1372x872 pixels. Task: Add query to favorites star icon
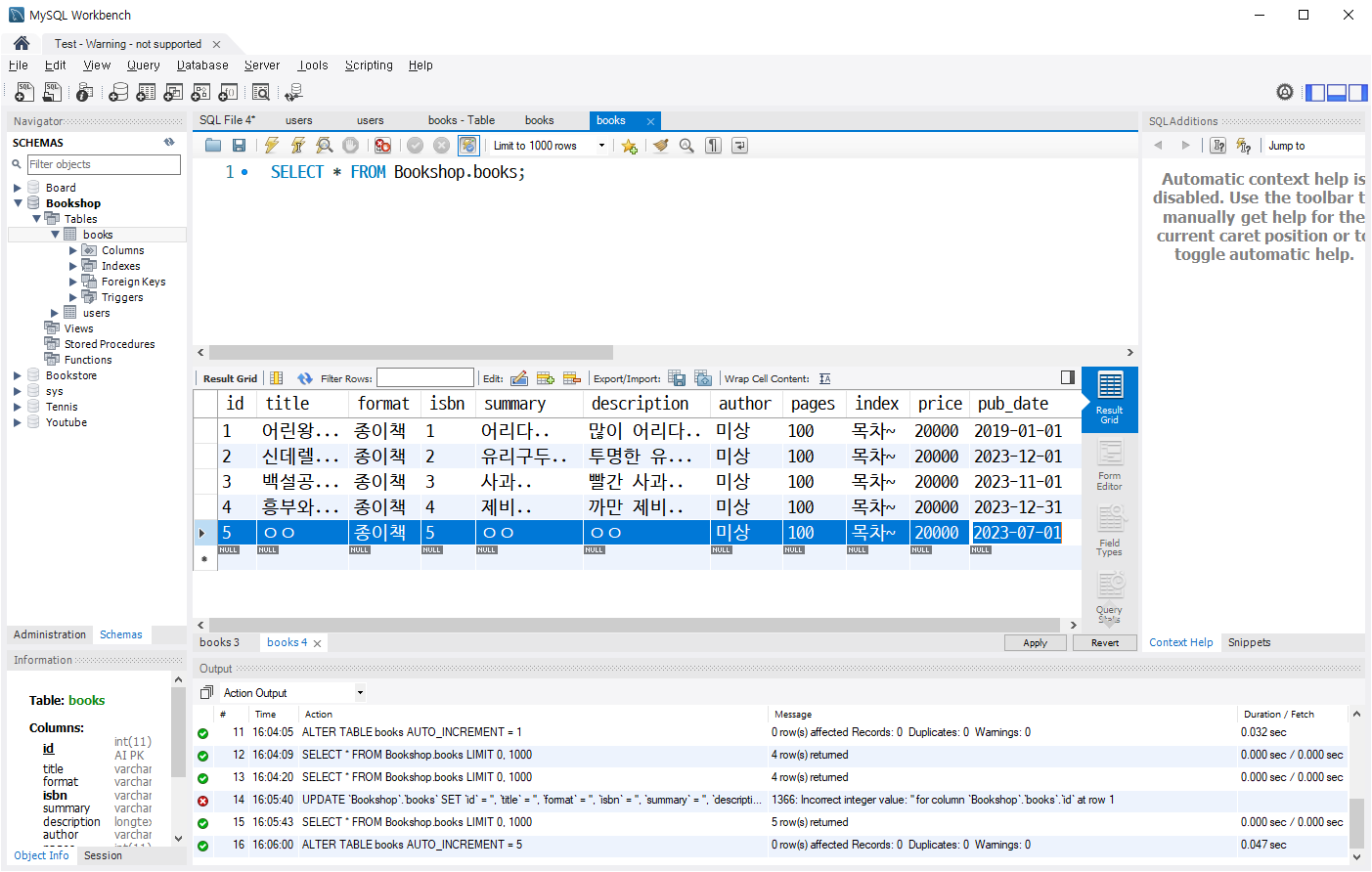click(x=629, y=146)
